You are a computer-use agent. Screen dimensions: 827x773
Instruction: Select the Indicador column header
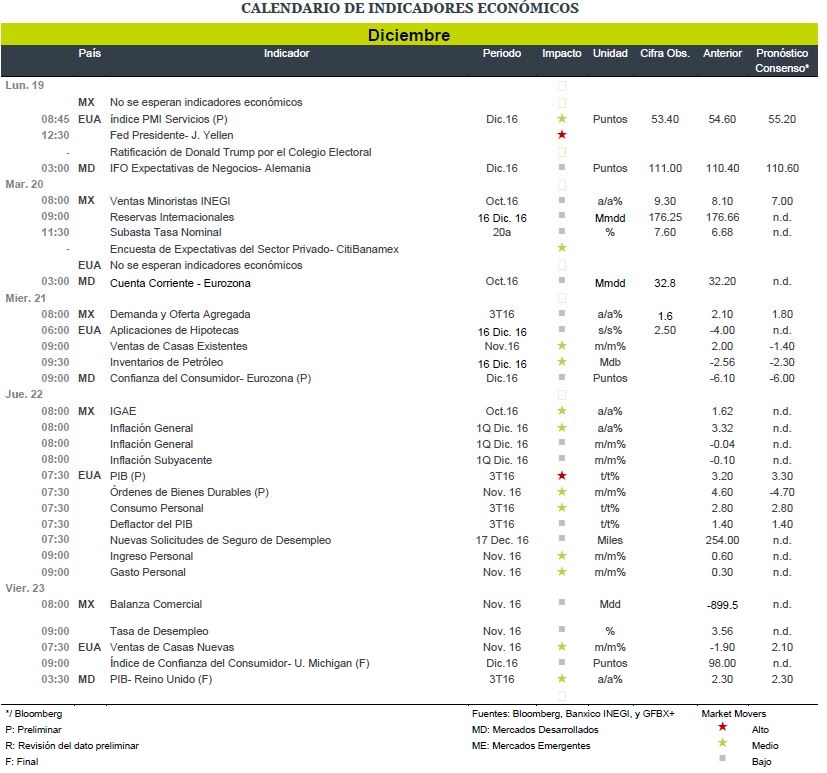point(286,53)
